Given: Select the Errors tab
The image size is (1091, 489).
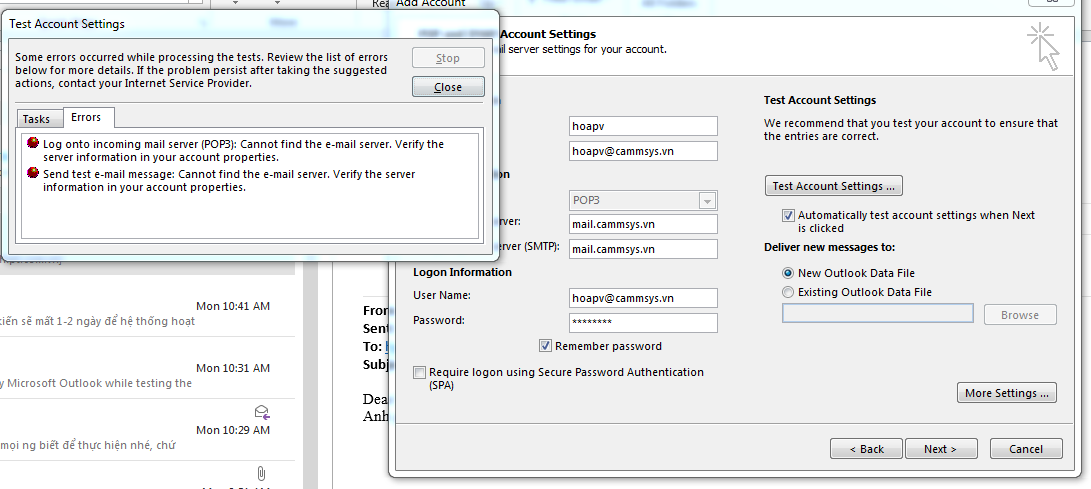Looking at the screenshot, I should (x=86, y=118).
